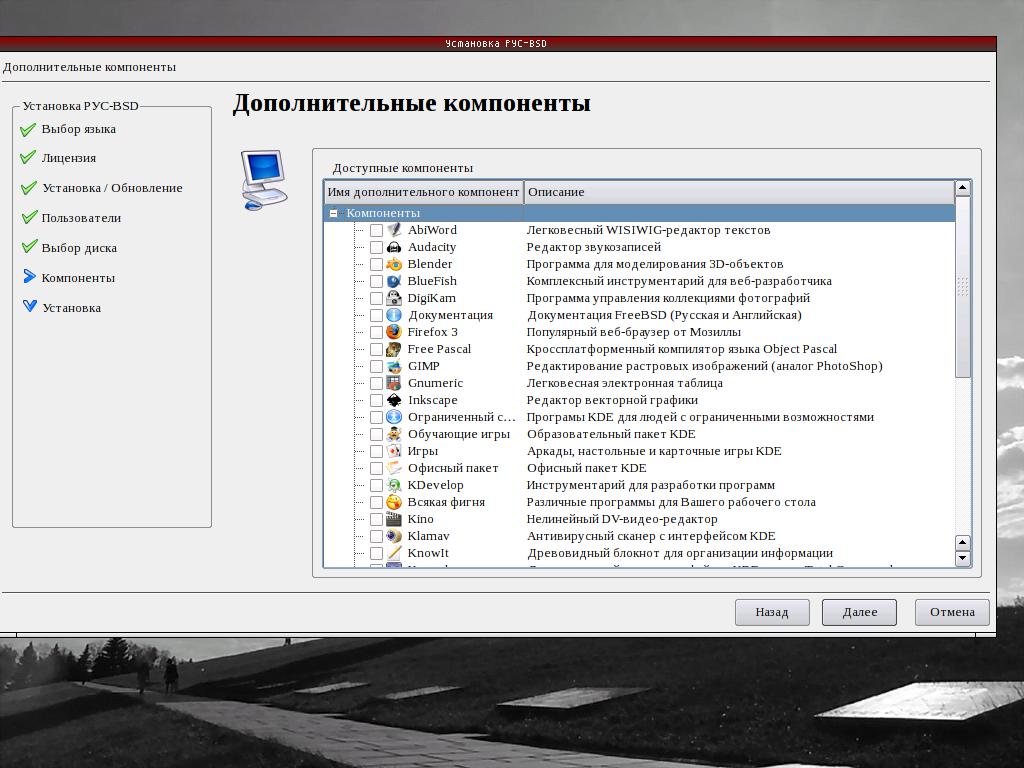
Task: Select the Пользователи step
Action: coord(81,218)
